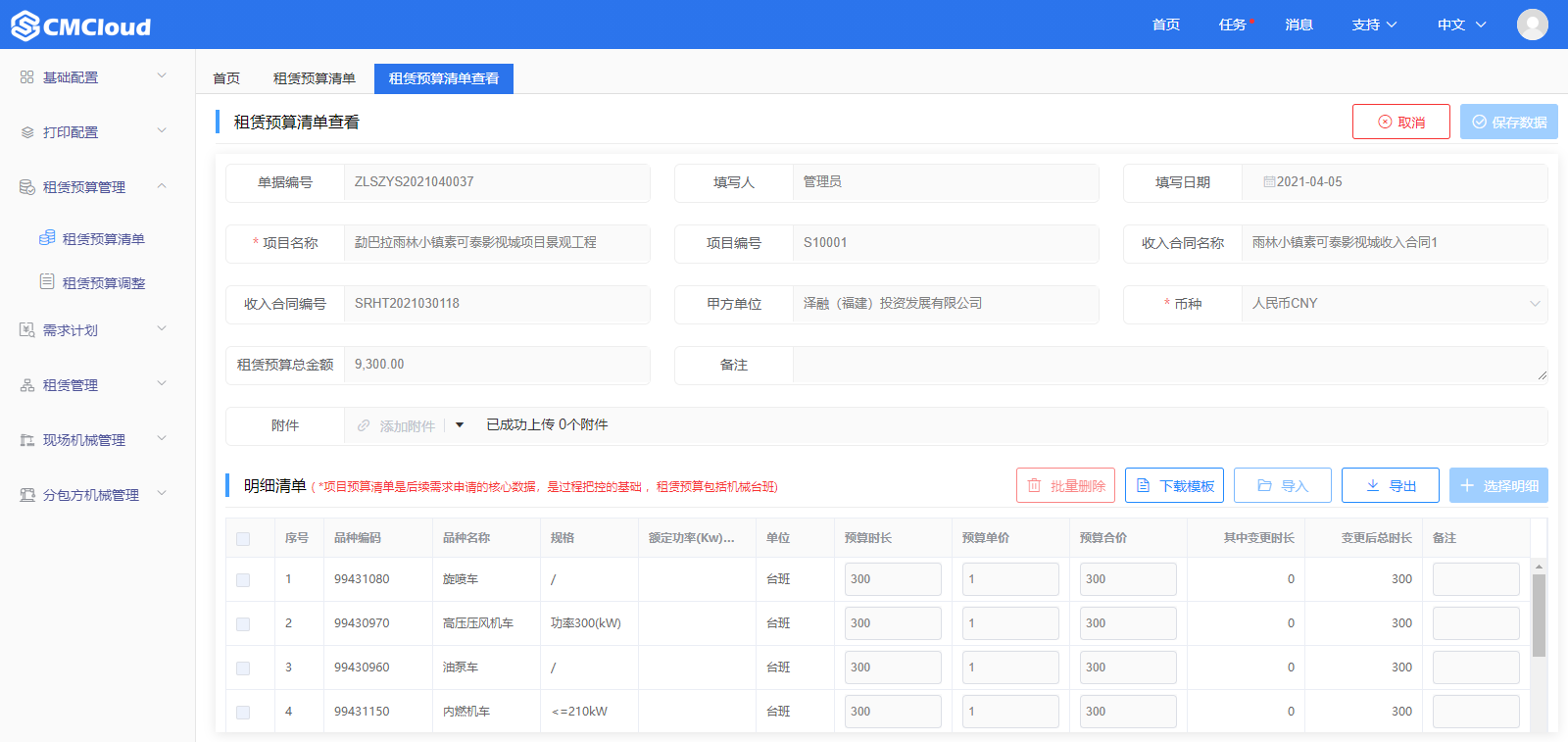Click 预算单价 input for 高压压风机车 row
Viewport: 1568px width, 742px height.
click(x=1010, y=623)
